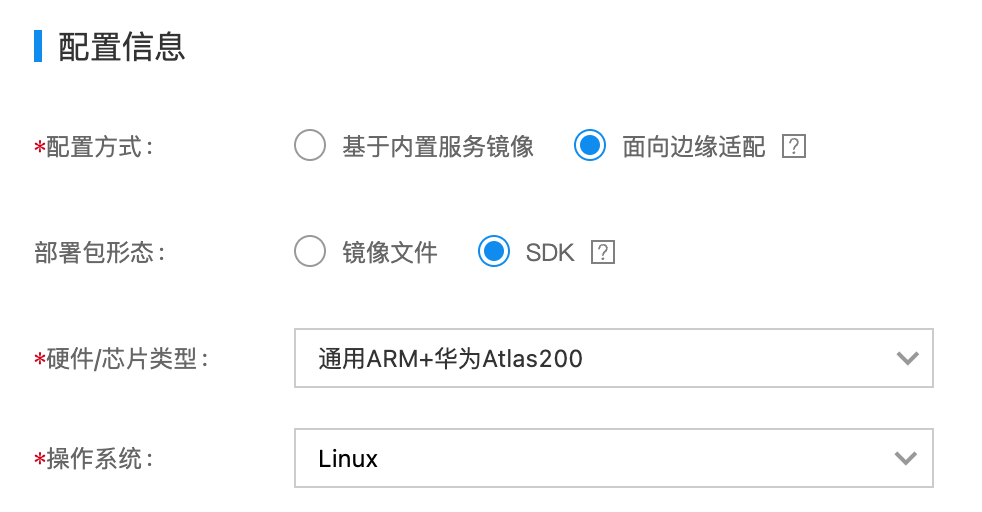Click the 配置信息 section heading
The width and height of the screenshot is (982, 512).
(x=121, y=47)
